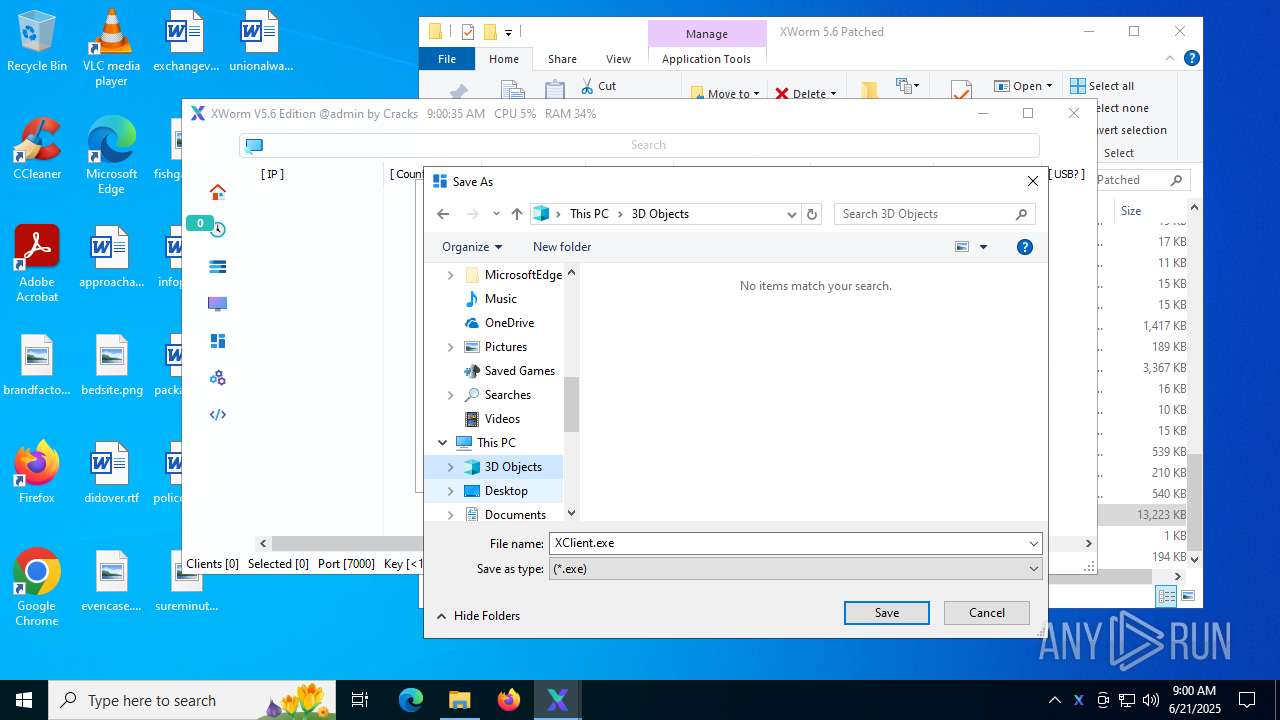Screen dimensions: 1280x720
Task: Open the monitor icon in XWorm sidebar
Action: 217,304
